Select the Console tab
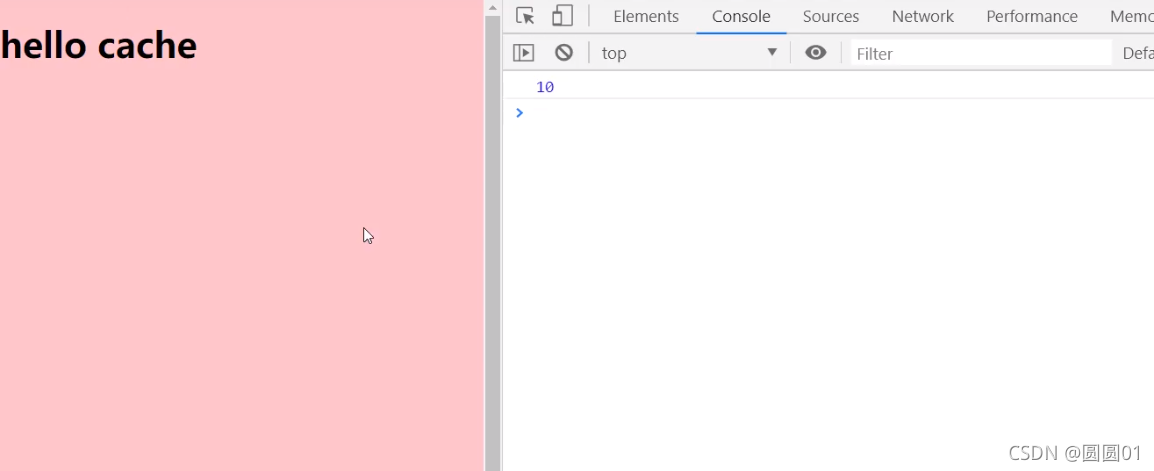Viewport: 1154px width, 471px height. pyautogui.click(x=741, y=16)
